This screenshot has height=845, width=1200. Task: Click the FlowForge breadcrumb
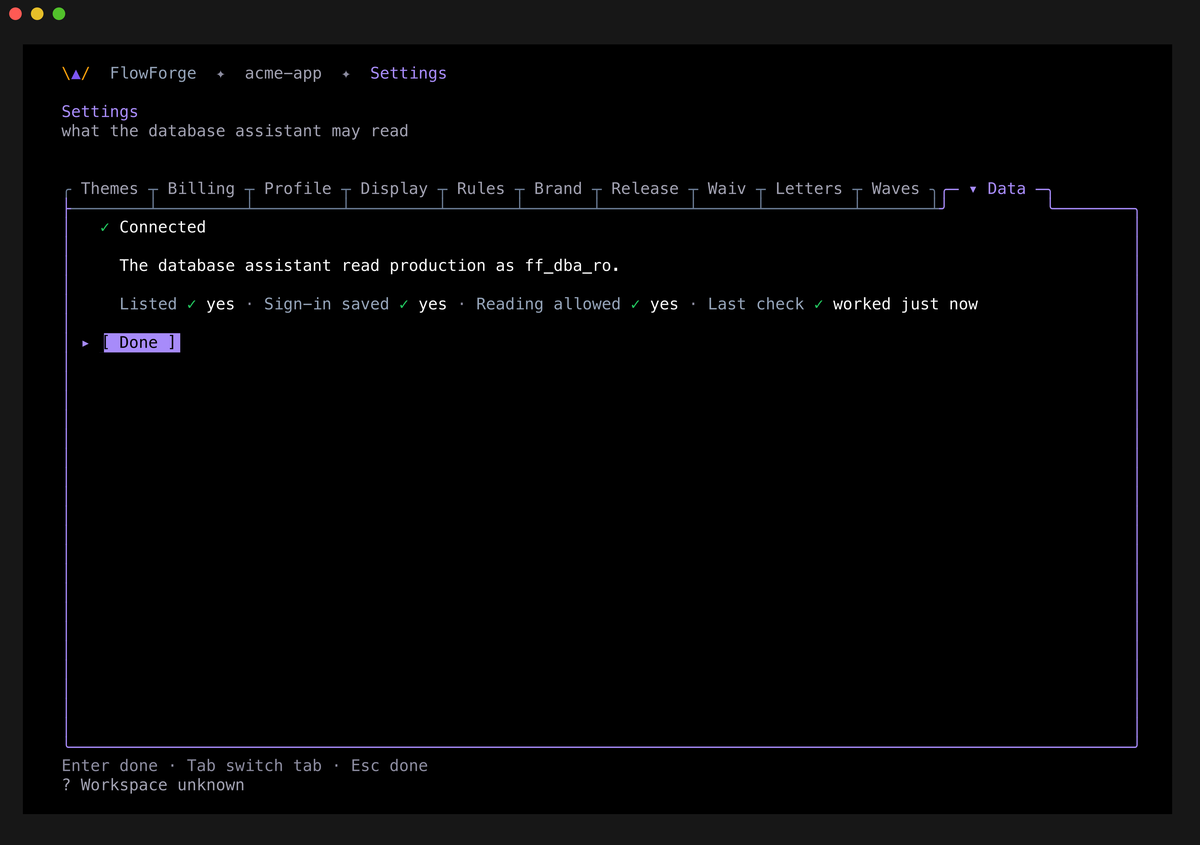(153, 73)
